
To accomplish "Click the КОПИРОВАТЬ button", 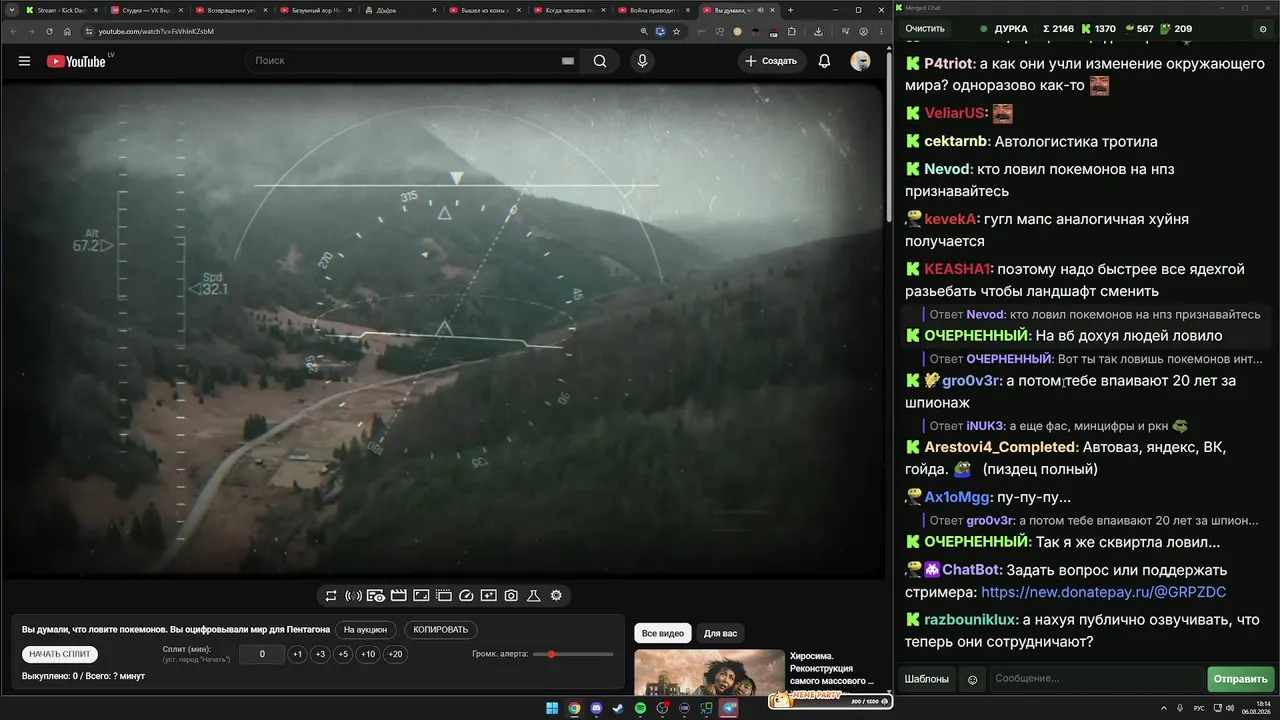I will click(x=441, y=630).
